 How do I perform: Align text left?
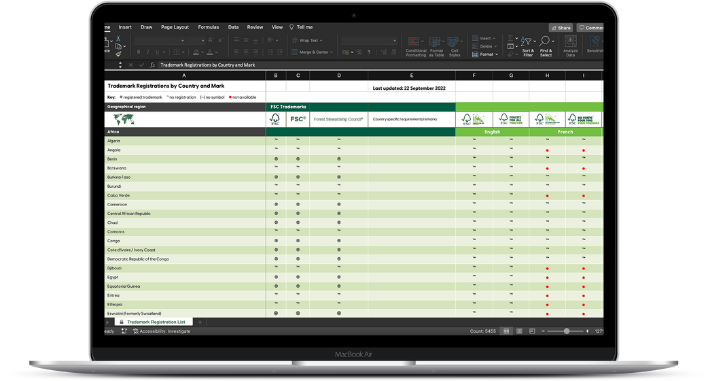point(236,52)
